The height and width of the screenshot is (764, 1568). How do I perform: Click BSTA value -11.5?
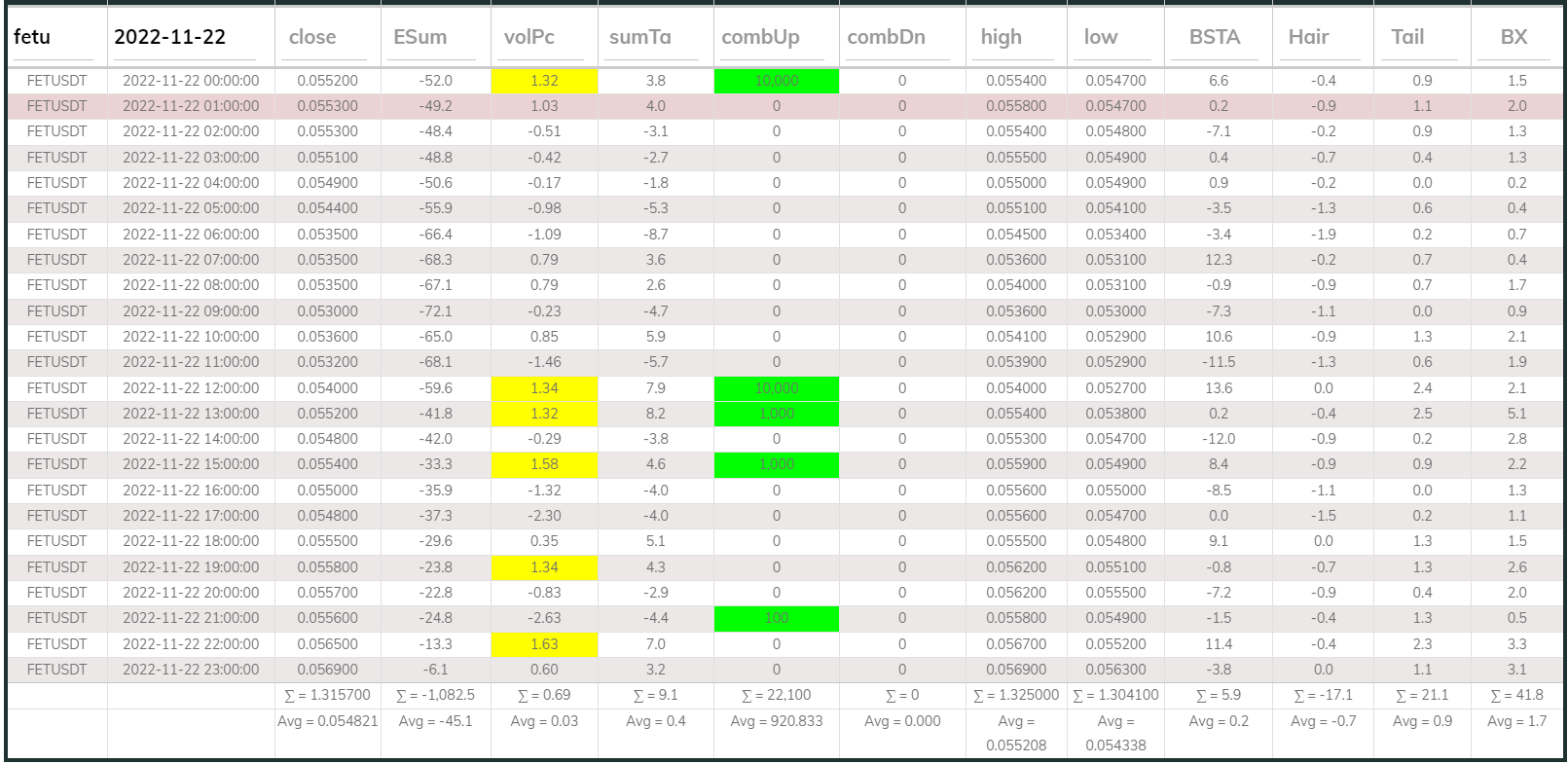tap(1219, 362)
